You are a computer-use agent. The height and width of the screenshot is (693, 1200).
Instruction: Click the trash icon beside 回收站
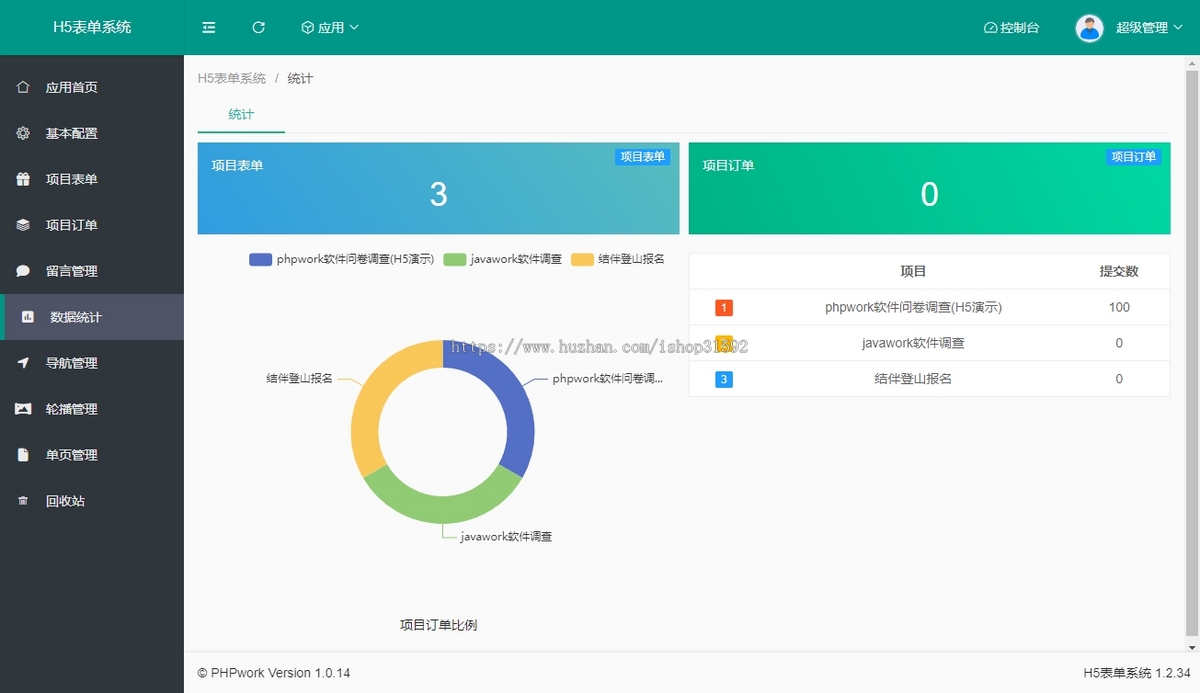[x=23, y=501]
